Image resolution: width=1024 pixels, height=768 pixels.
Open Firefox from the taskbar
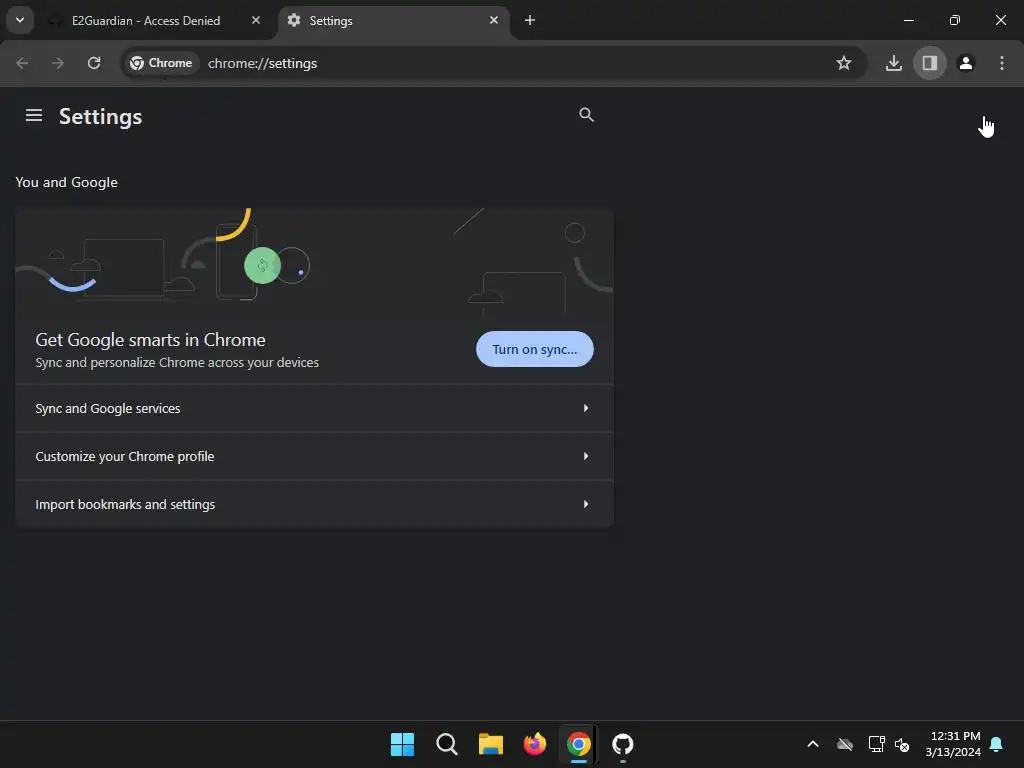point(535,744)
